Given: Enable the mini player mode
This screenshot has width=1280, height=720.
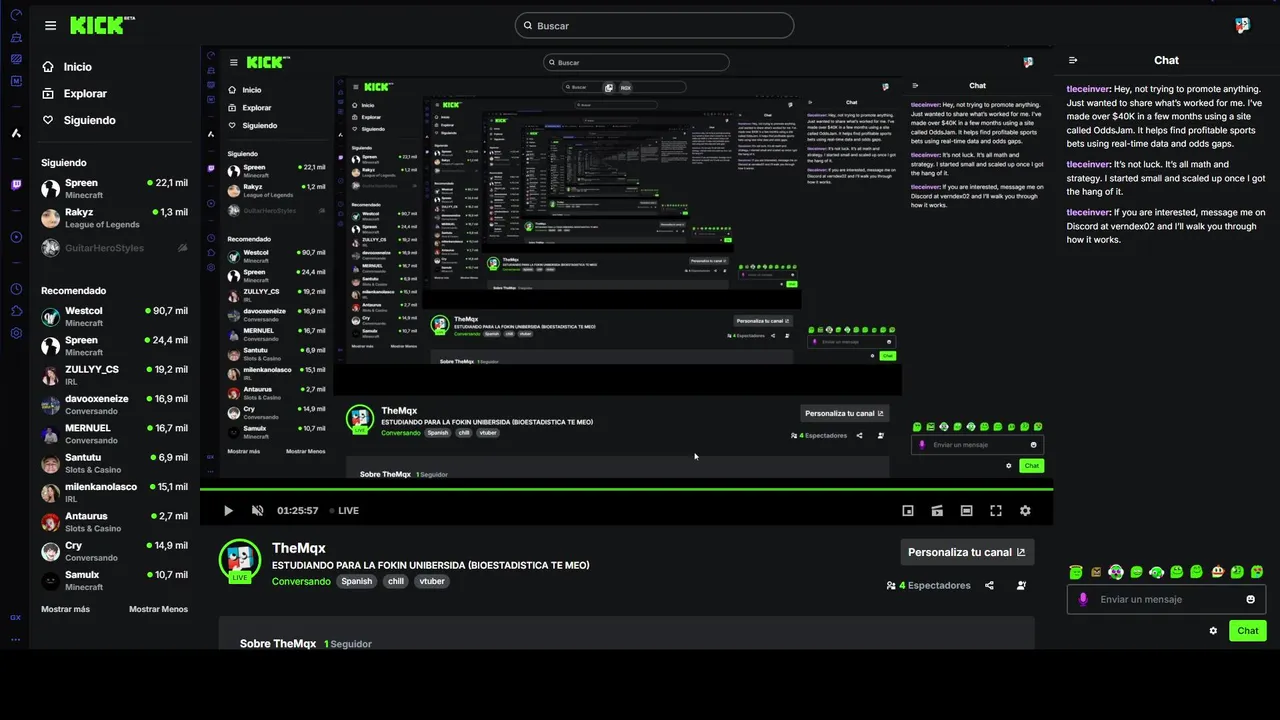Looking at the screenshot, I should point(908,510).
